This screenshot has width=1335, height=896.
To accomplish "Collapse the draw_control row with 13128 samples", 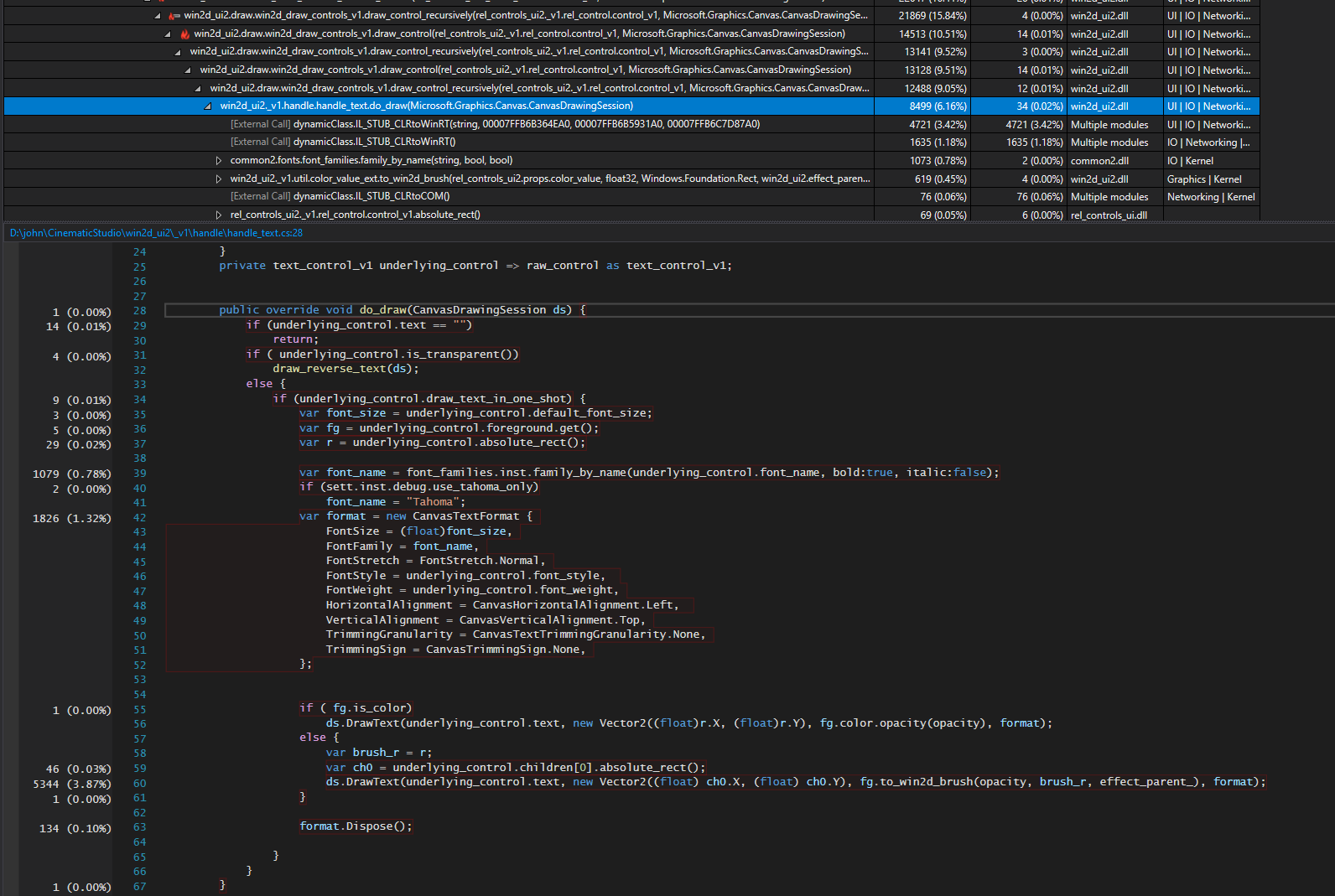I will (188, 70).
